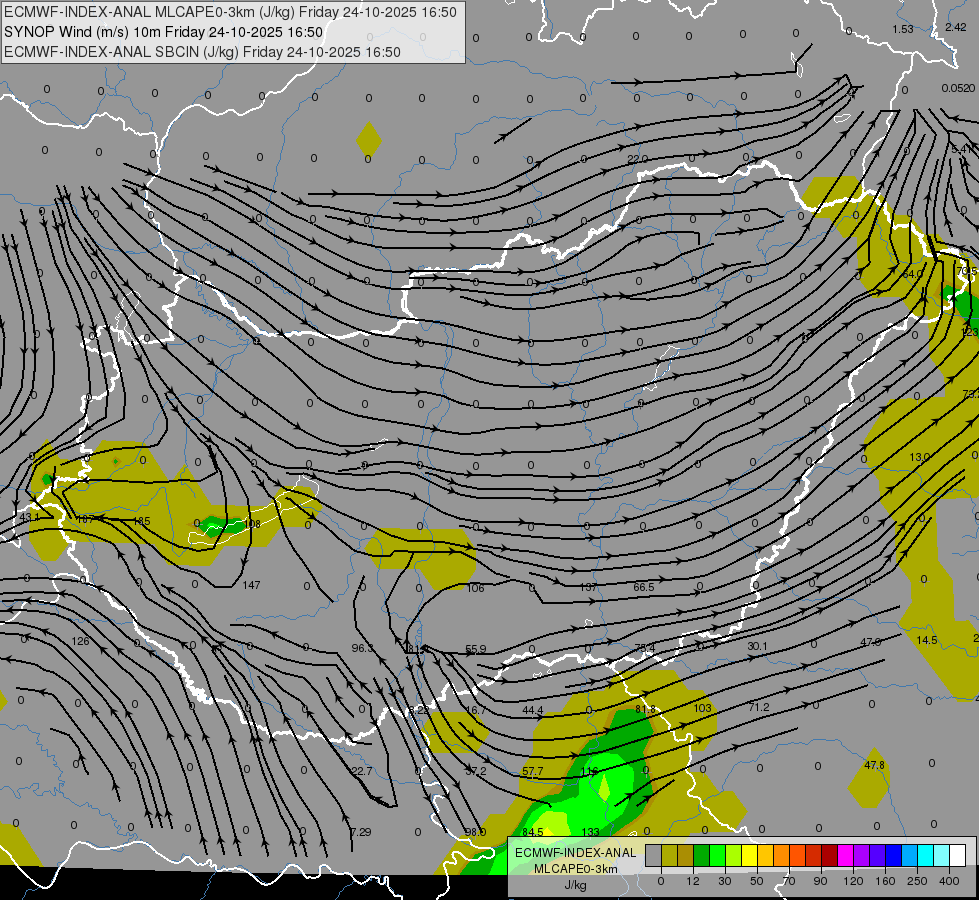
Task: Click the map value 66.5
Action: [644, 587]
